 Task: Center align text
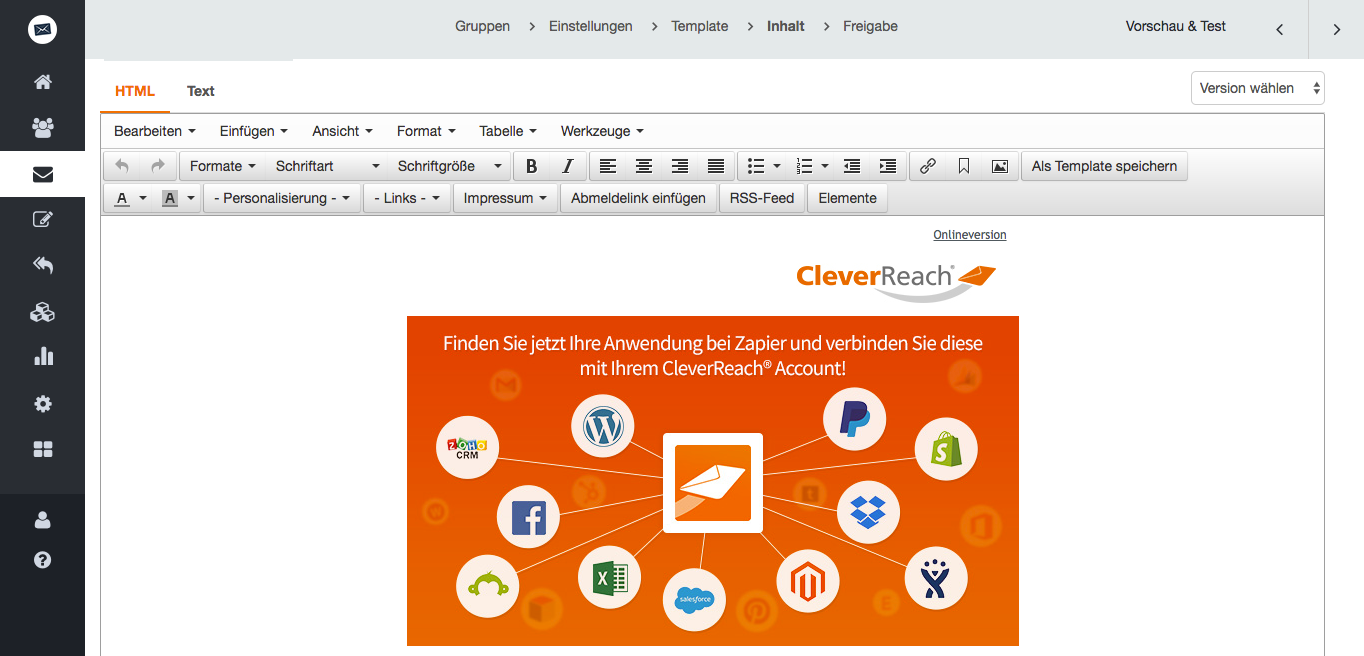point(644,166)
